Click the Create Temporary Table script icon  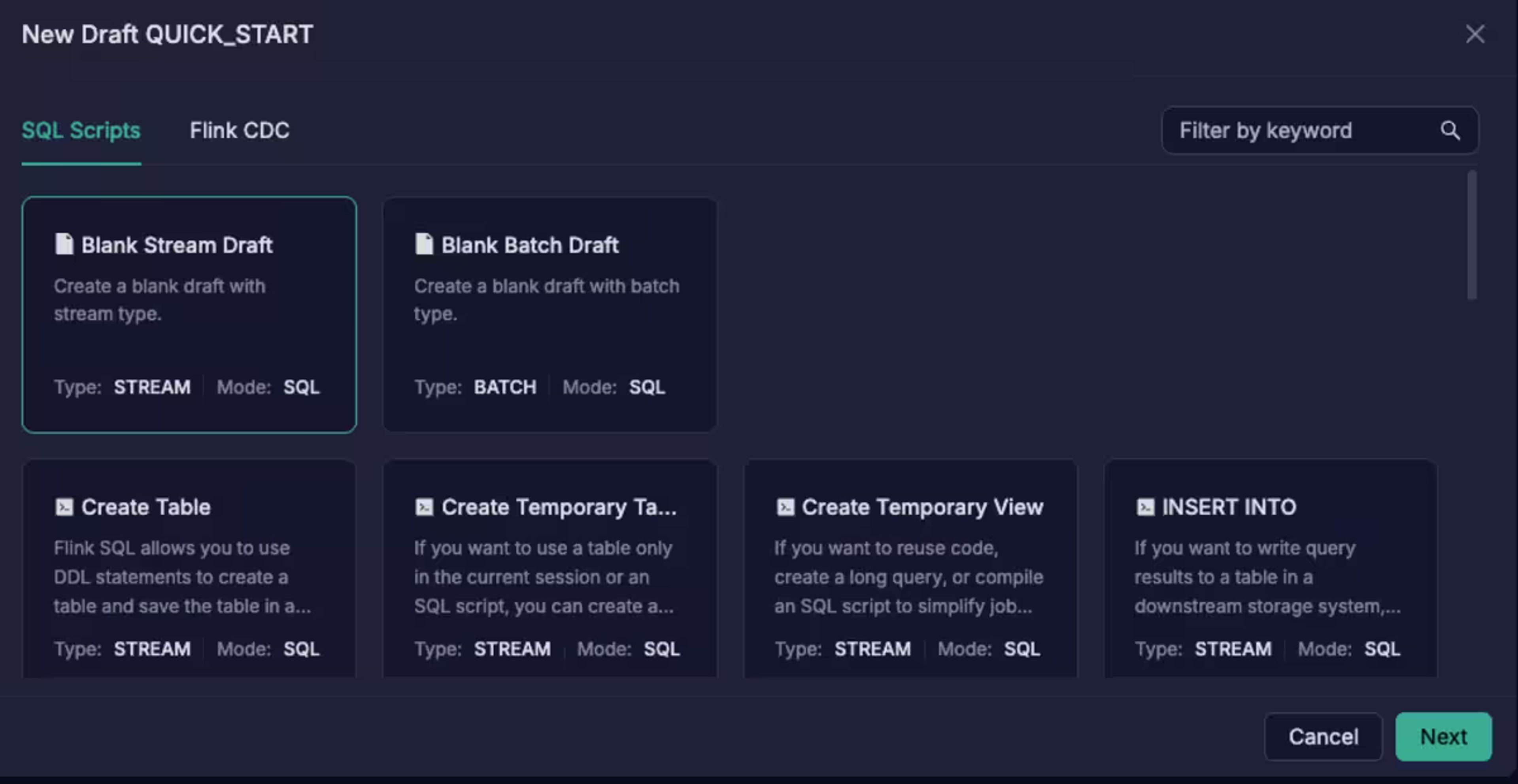tap(424, 507)
